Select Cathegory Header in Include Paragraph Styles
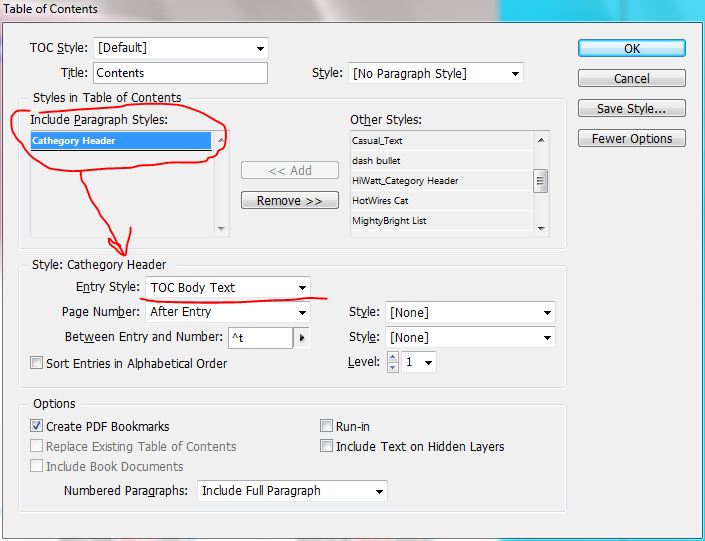This screenshot has width=705, height=541. coord(121,141)
